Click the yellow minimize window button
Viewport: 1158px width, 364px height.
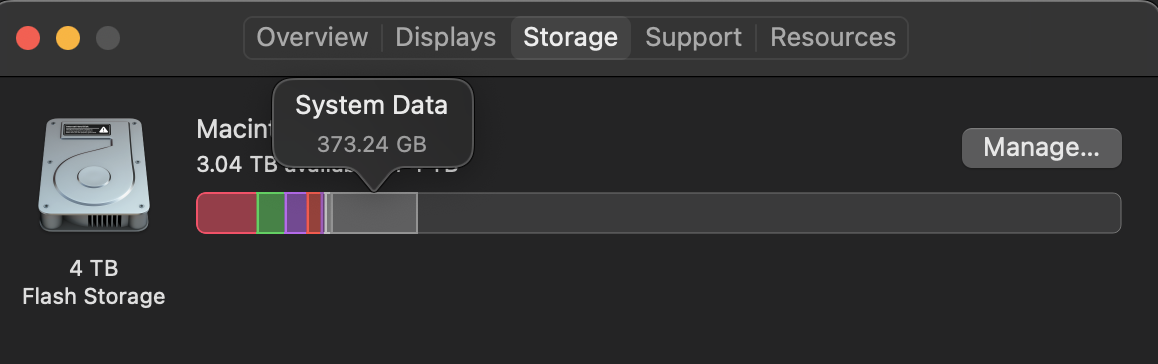pyautogui.click(x=68, y=38)
